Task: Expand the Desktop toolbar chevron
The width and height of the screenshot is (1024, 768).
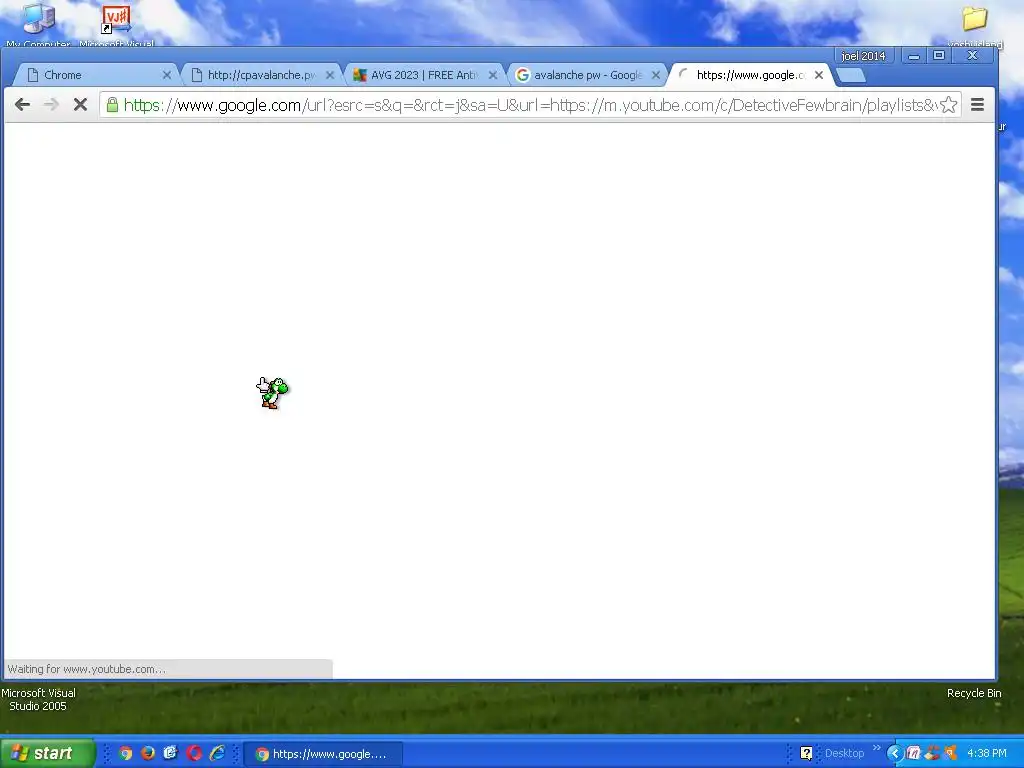Action: pos(876,748)
